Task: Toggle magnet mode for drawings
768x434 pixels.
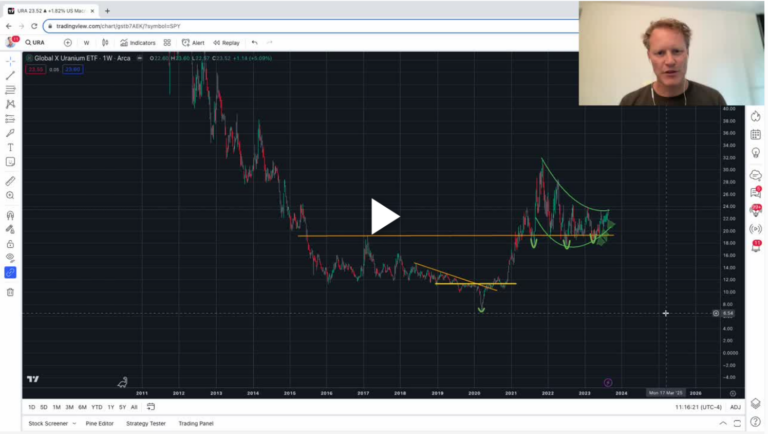Action: point(10,215)
